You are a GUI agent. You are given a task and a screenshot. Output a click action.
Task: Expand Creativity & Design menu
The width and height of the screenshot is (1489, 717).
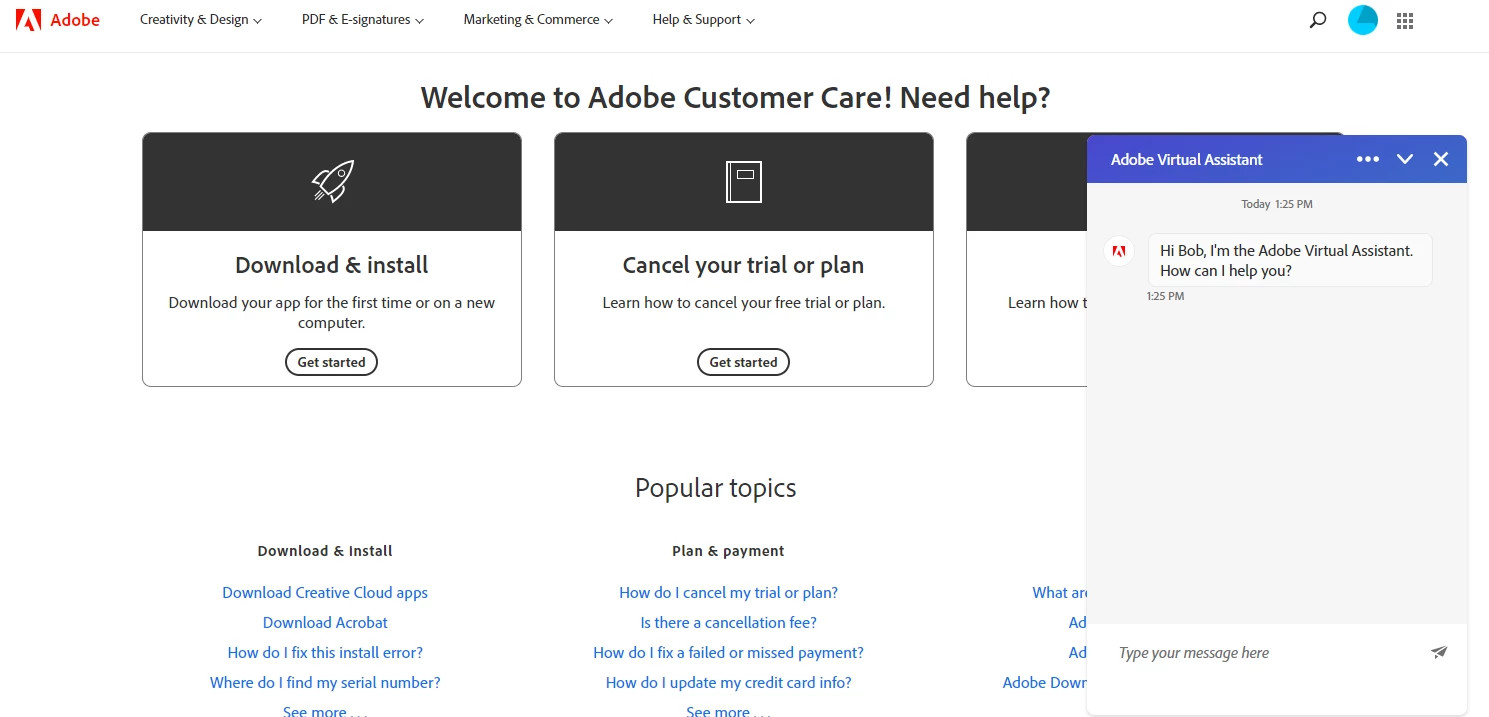[201, 20]
